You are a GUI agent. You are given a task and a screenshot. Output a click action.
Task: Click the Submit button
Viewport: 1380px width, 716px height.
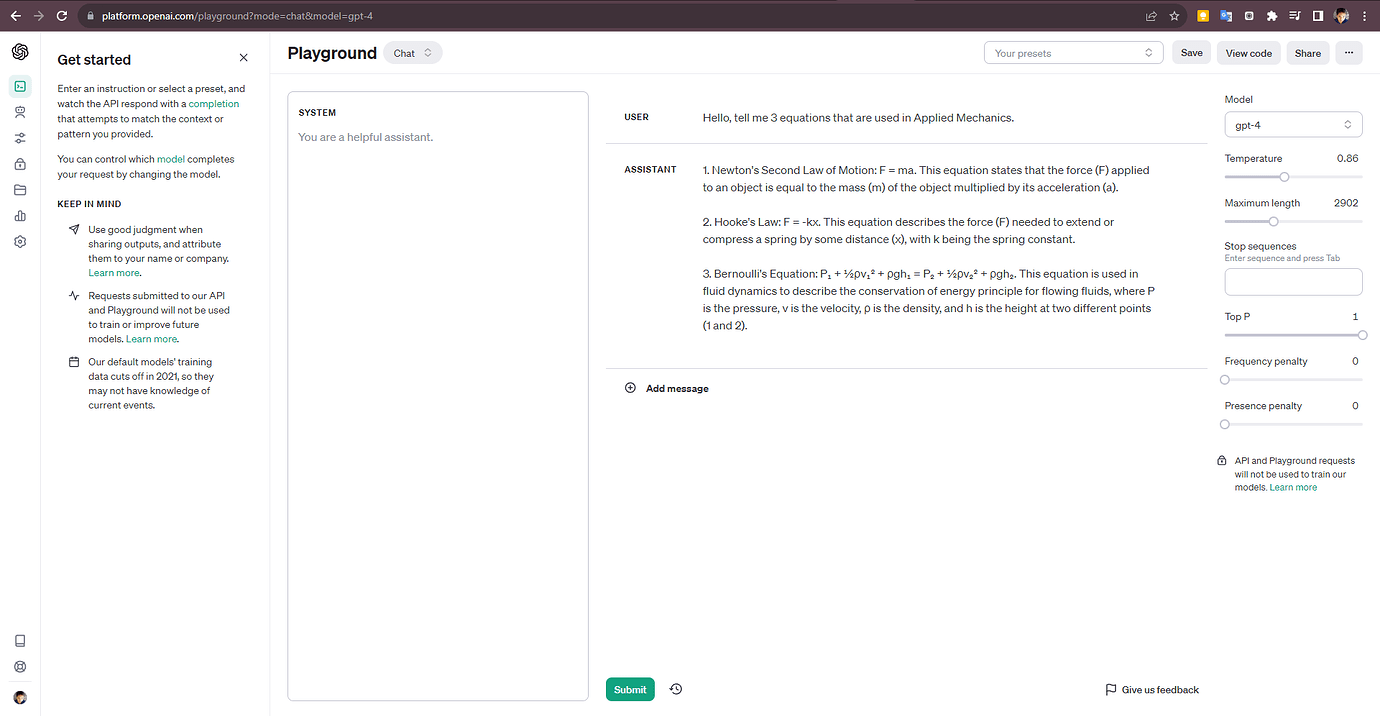coord(629,689)
